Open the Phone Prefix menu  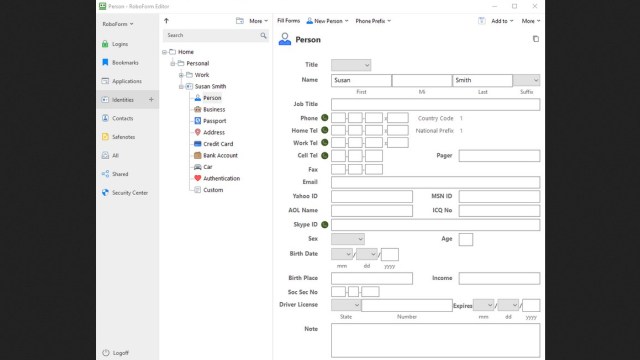[x=373, y=21]
